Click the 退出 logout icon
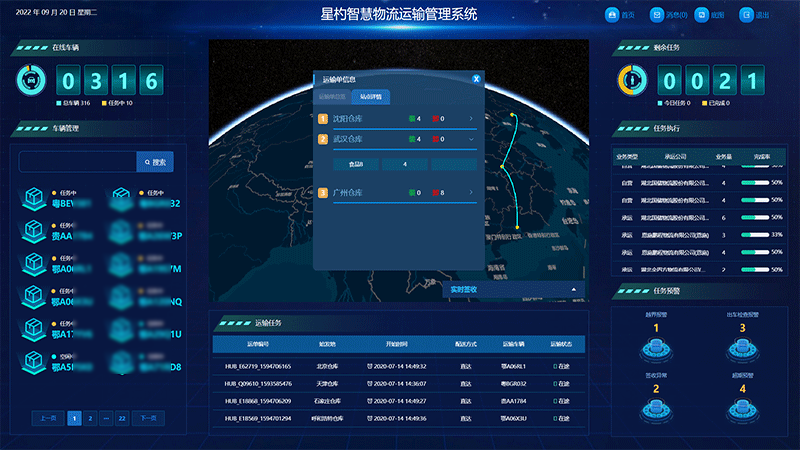Viewport: 800px width, 450px height. click(745, 15)
